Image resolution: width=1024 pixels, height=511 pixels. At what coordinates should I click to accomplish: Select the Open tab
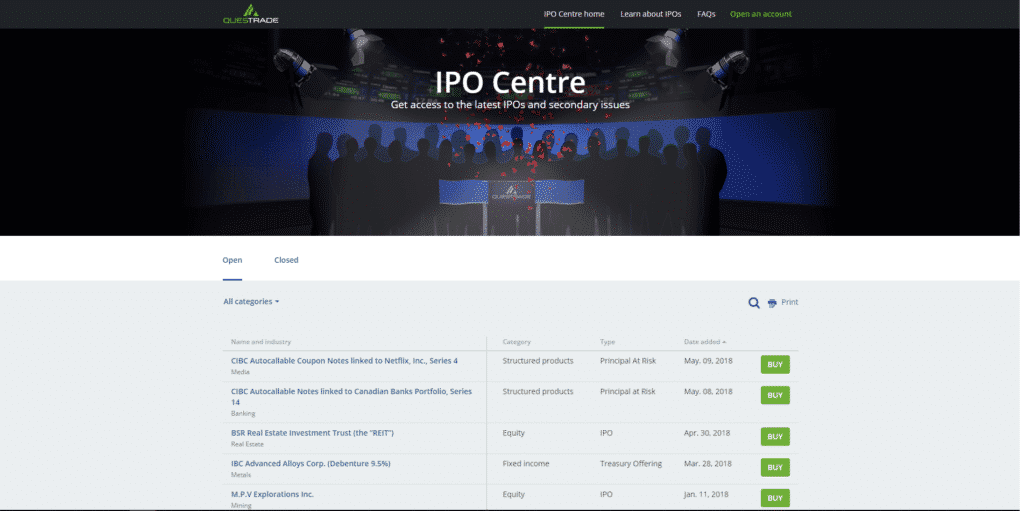coord(232,260)
